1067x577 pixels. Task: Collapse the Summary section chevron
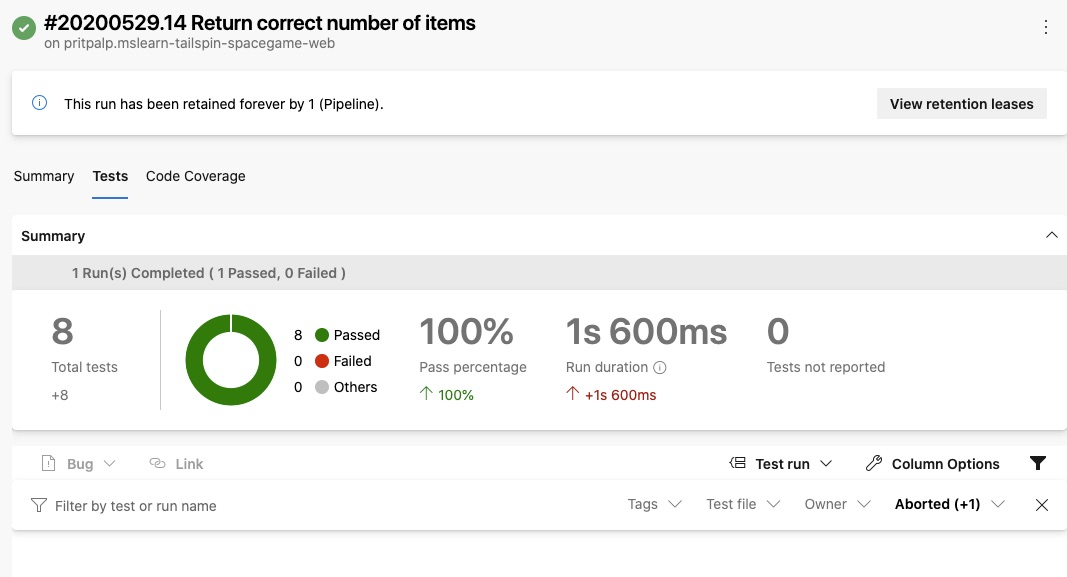tap(1051, 235)
